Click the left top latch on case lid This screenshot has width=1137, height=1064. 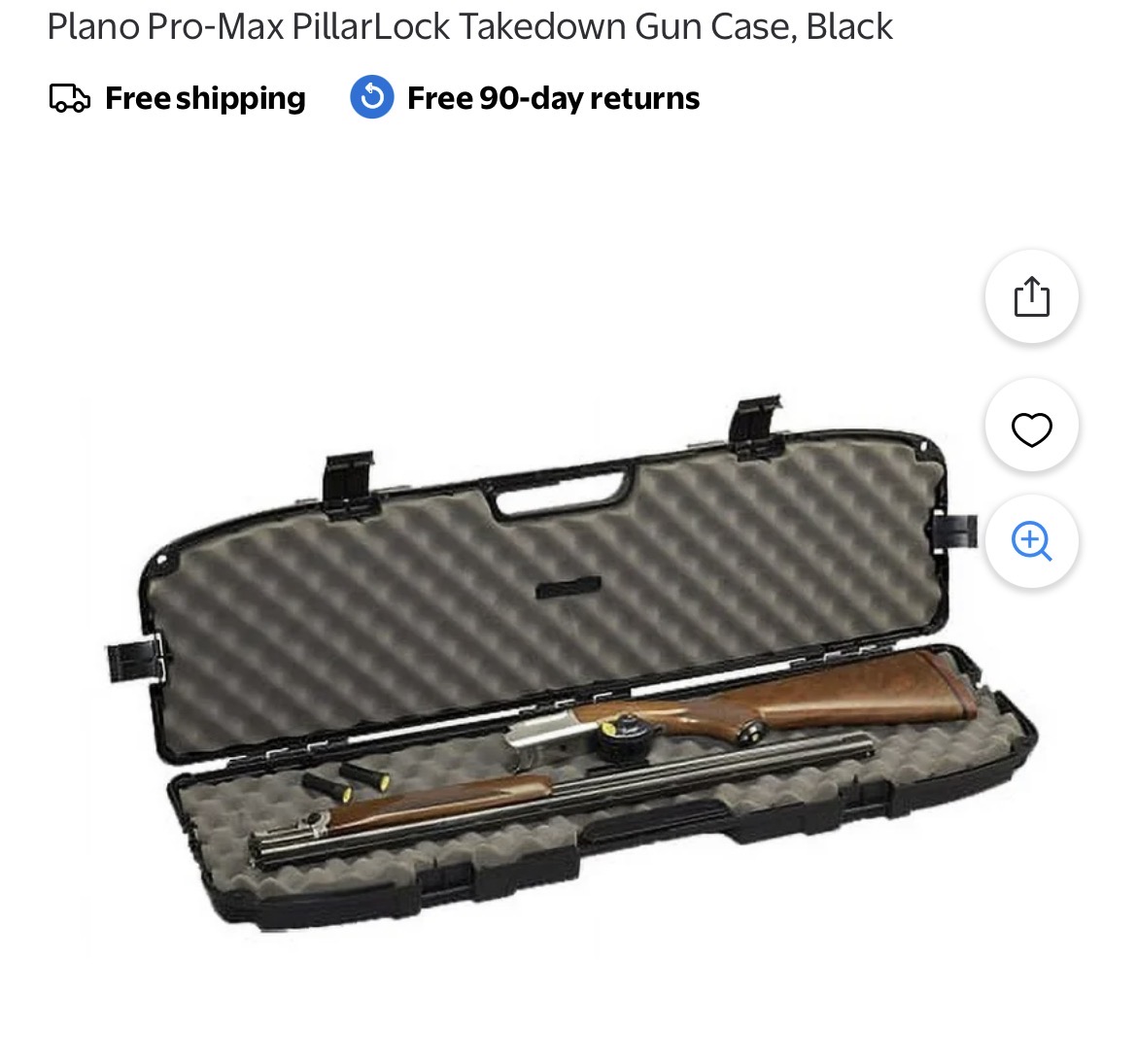pyautogui.click(x=350, y=483)
